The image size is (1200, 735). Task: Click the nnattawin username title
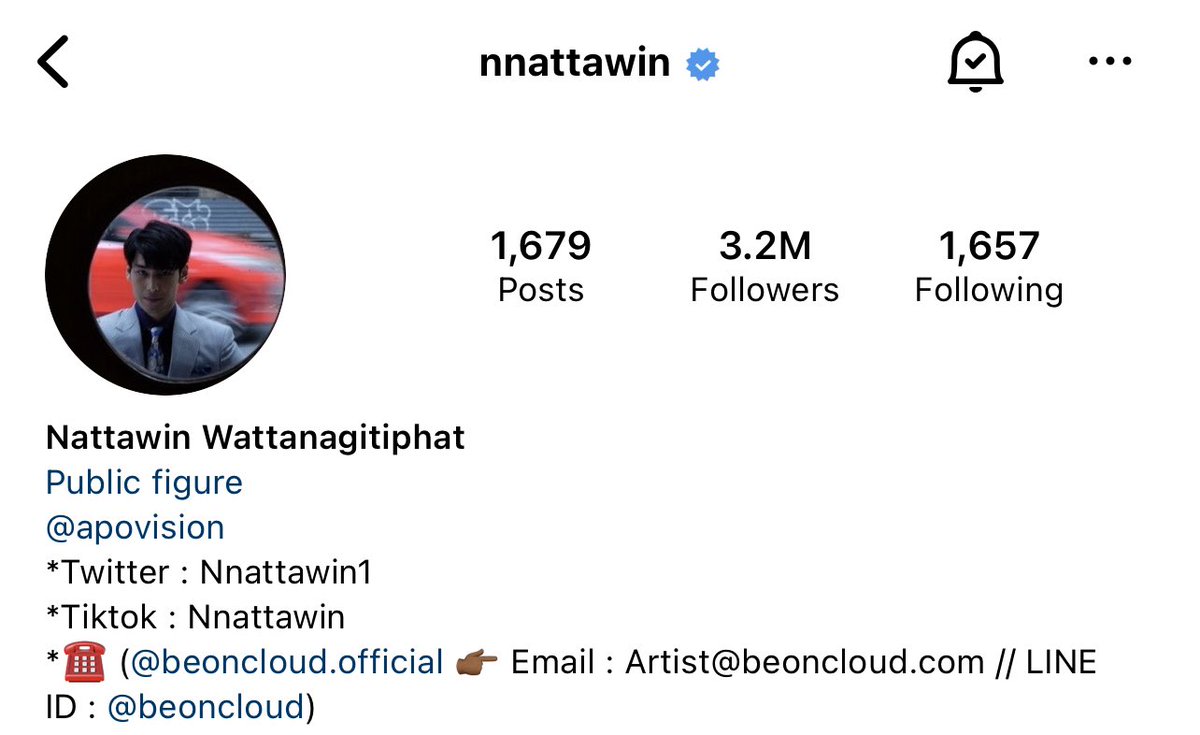coord(574,63)
